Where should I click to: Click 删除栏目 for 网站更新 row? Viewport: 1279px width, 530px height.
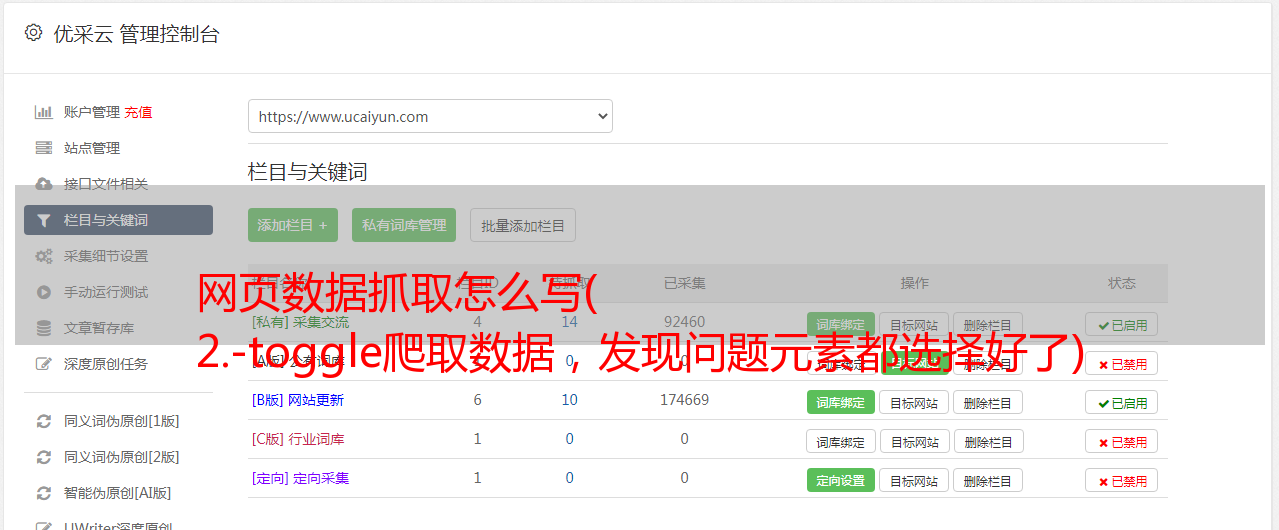pos(987,402)
